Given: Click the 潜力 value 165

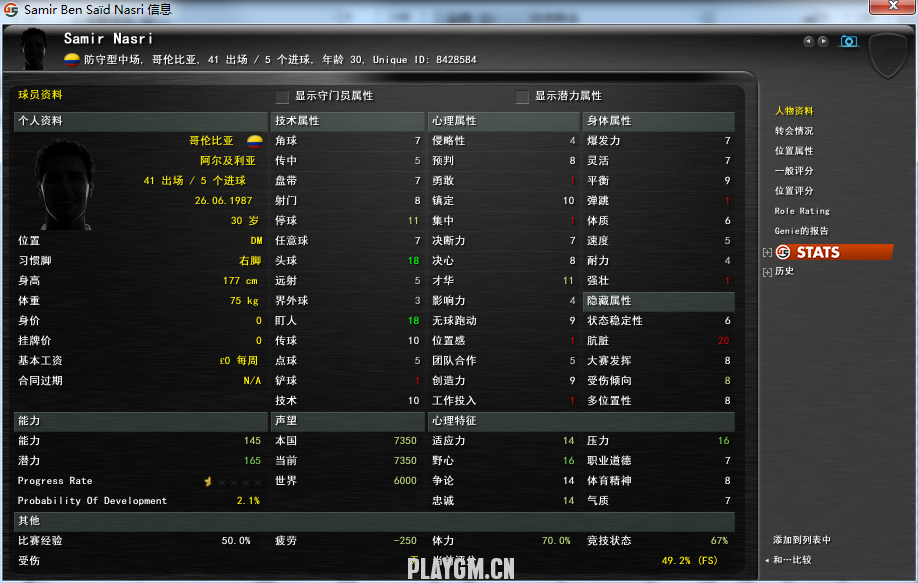Looking at the screenshot, I should pyautogui.click(x=252, y=461).
